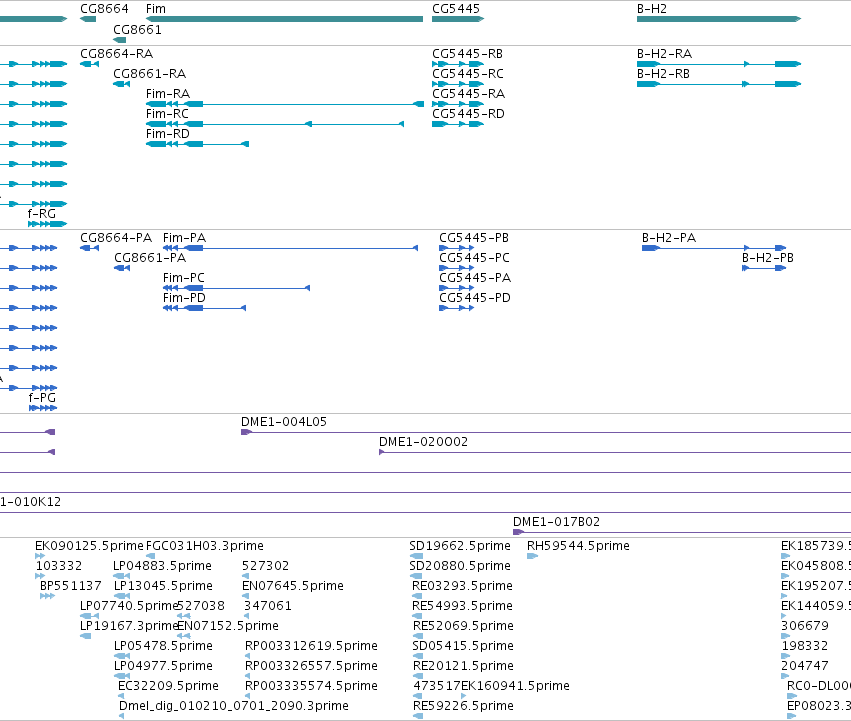Screen dimensions: 851x721
Task: Select EST LP19167.3prime
Action: point(129,626)
